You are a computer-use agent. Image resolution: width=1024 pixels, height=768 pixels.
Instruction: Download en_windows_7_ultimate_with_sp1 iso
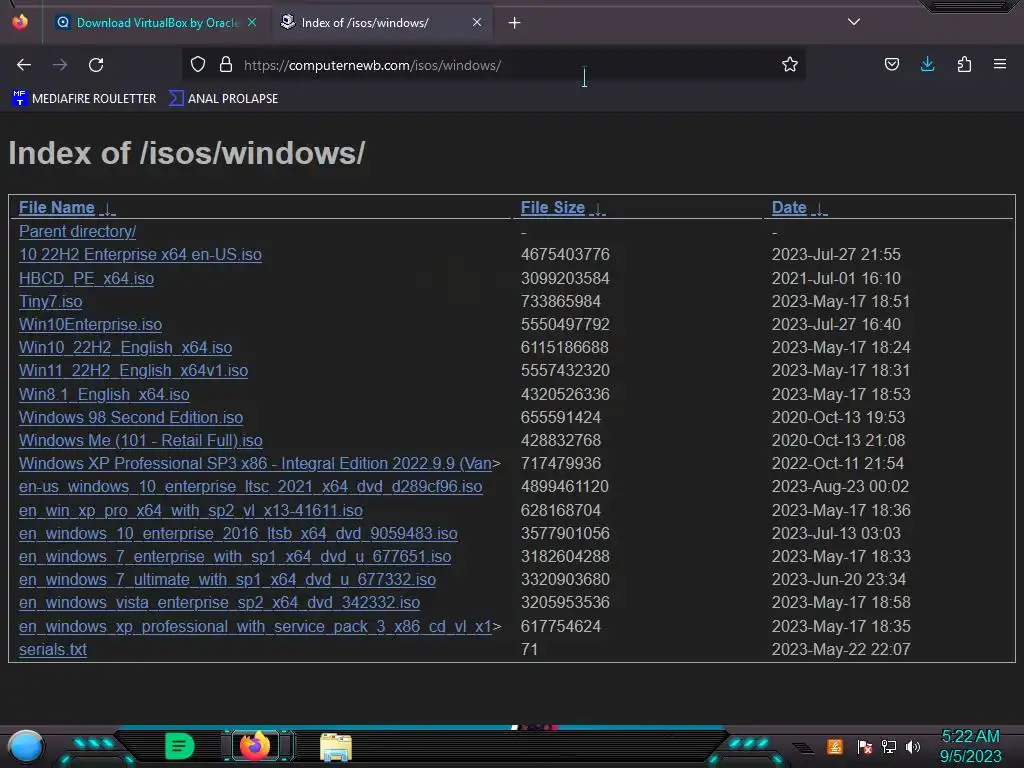pos(227,579)
